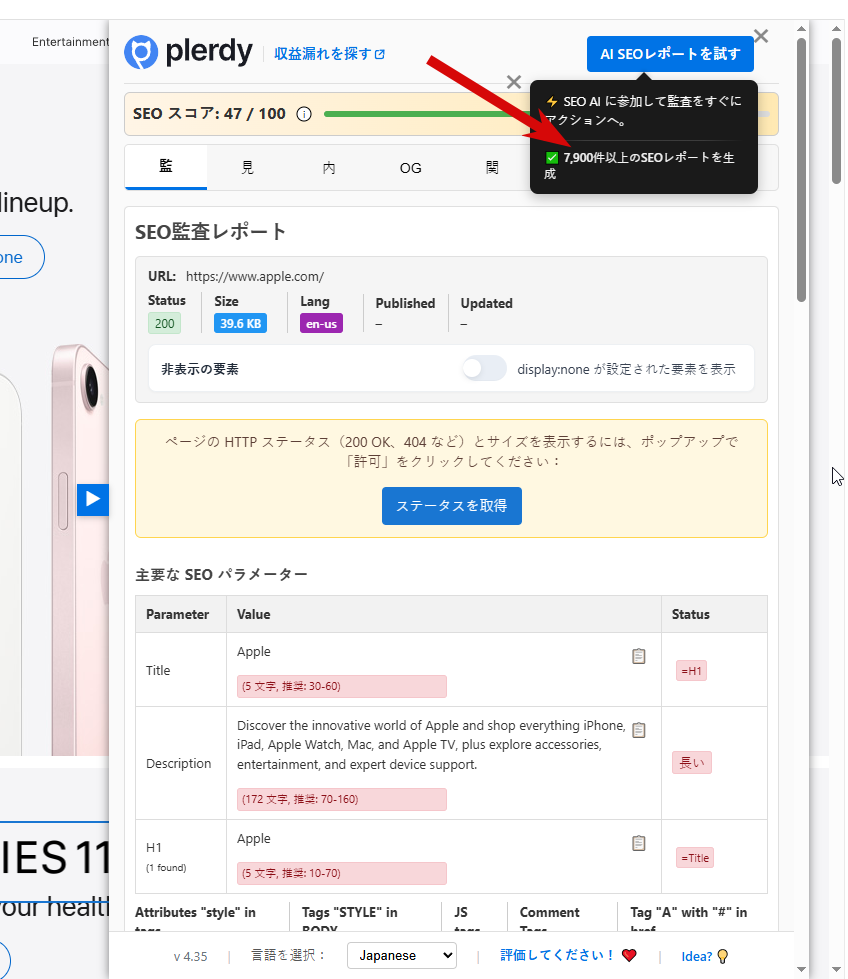Copy the Title value with clipboard icon

638,656
